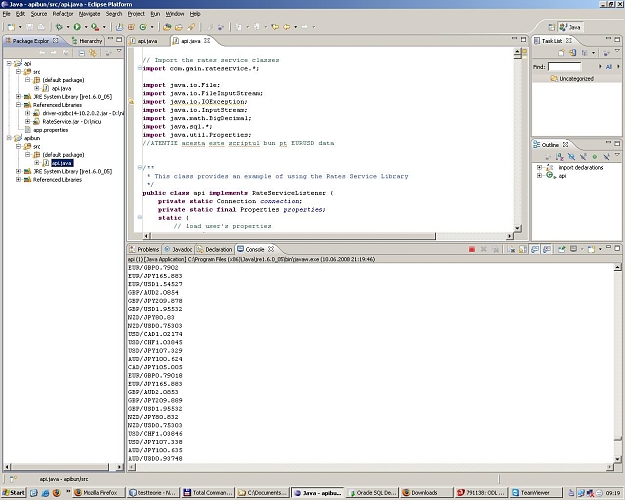This screenshot has height=500, width=625.
Task: Click Collapse All in Package Explorer
Action: point(81,53)
